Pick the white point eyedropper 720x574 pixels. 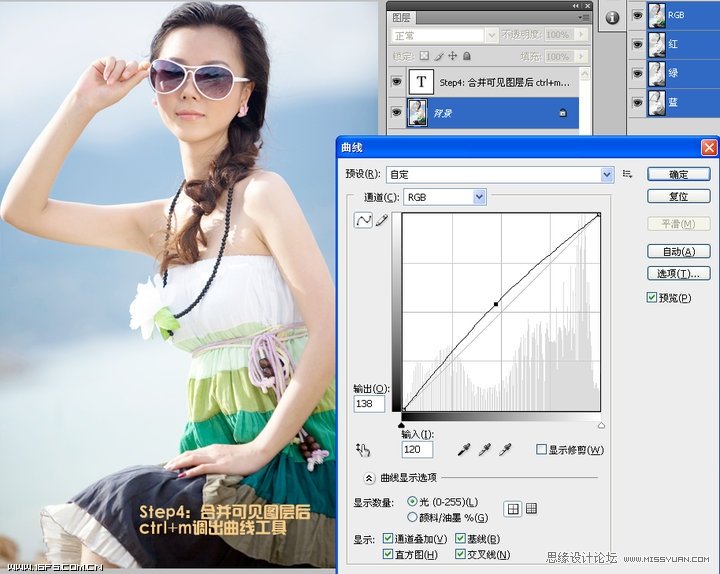(x=506, y=450)
